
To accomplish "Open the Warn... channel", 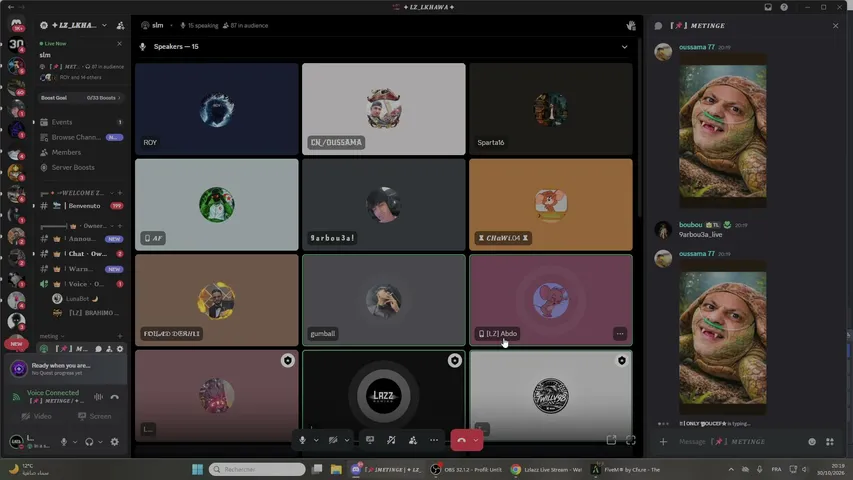I will (81, 269).
